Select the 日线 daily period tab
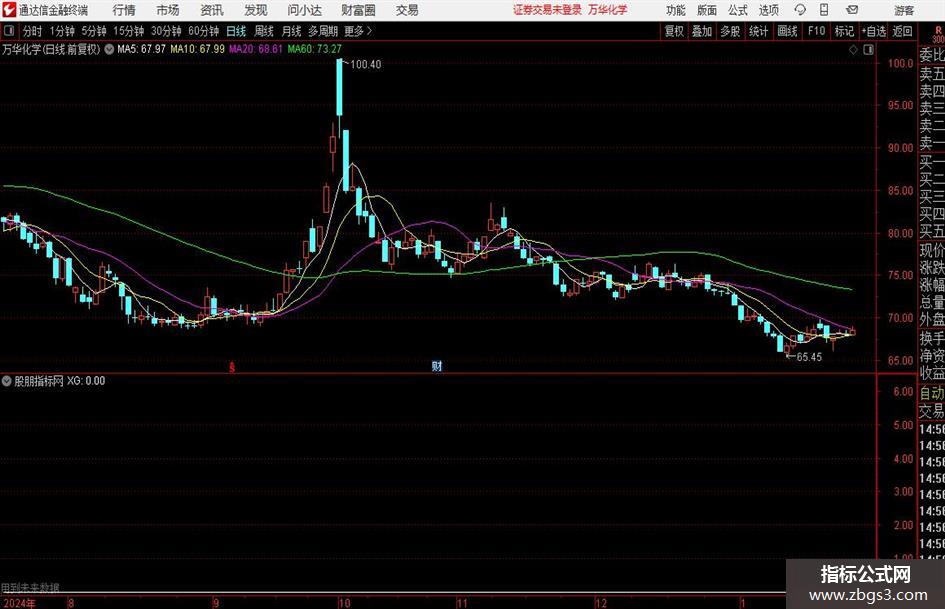Image resolution: width=945 pixels, height=609 pixels. (236, 31)
